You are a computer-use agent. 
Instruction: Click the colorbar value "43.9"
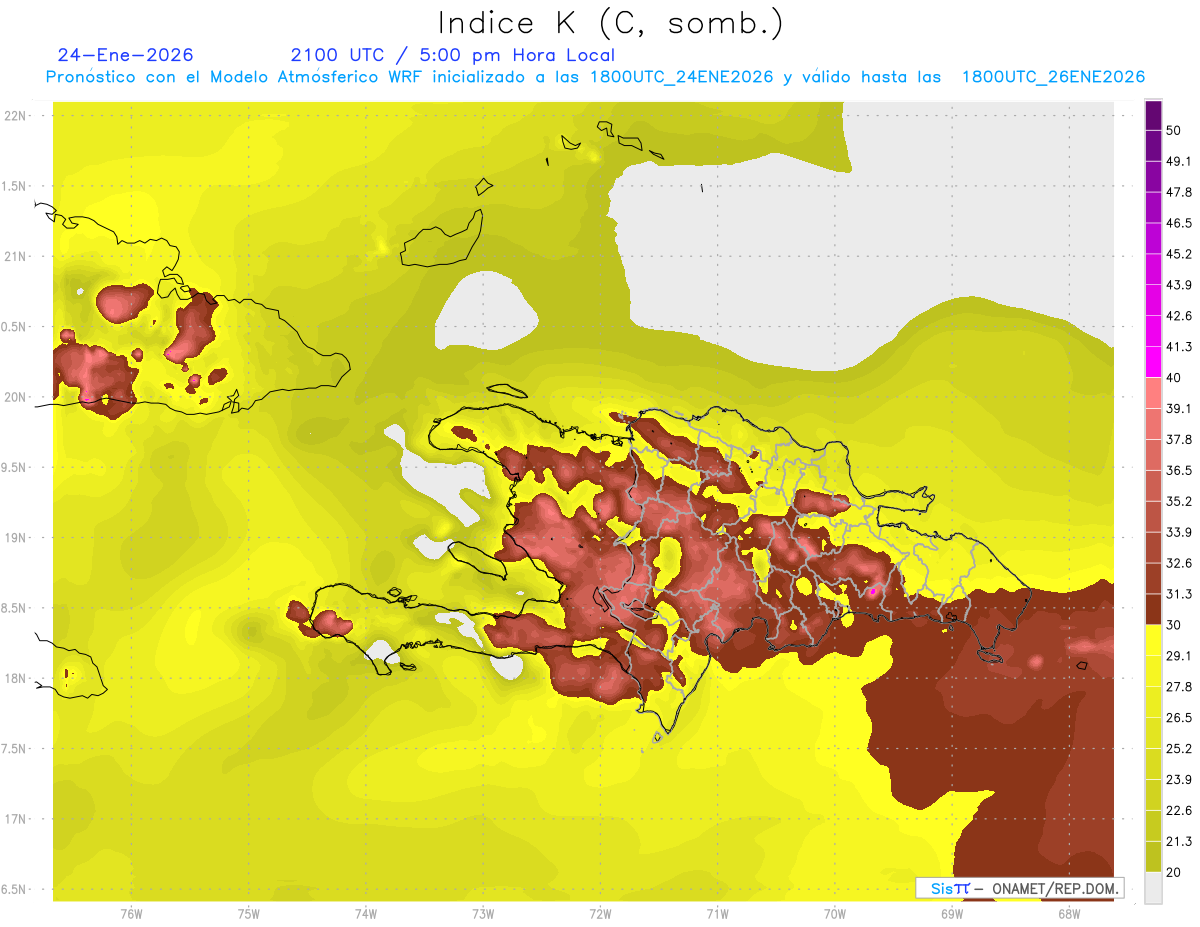(1179, 285)
